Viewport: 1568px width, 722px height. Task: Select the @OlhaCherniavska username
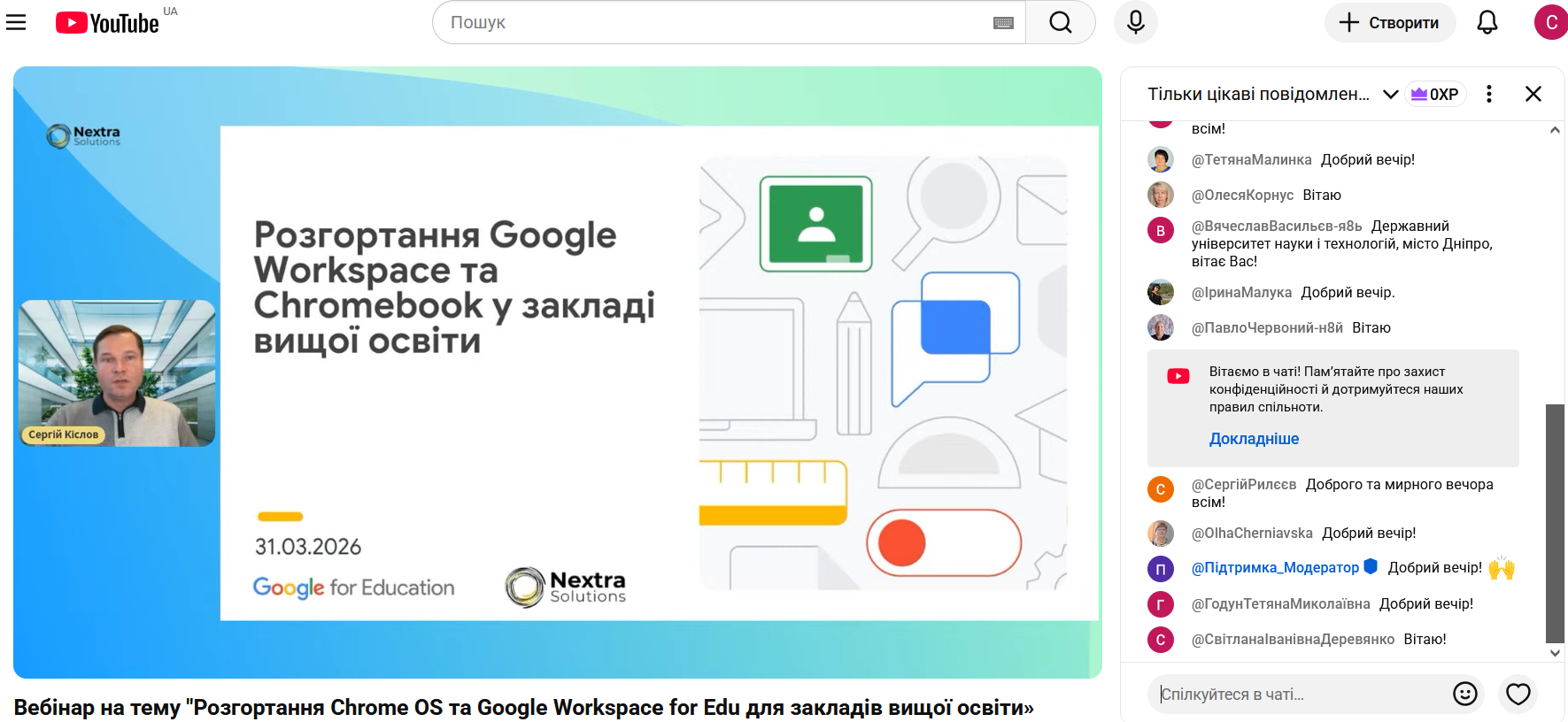coord(1253,534)
